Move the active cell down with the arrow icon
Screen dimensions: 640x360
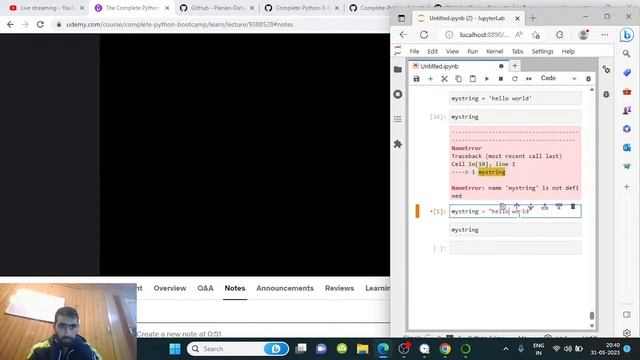point(531,207)
